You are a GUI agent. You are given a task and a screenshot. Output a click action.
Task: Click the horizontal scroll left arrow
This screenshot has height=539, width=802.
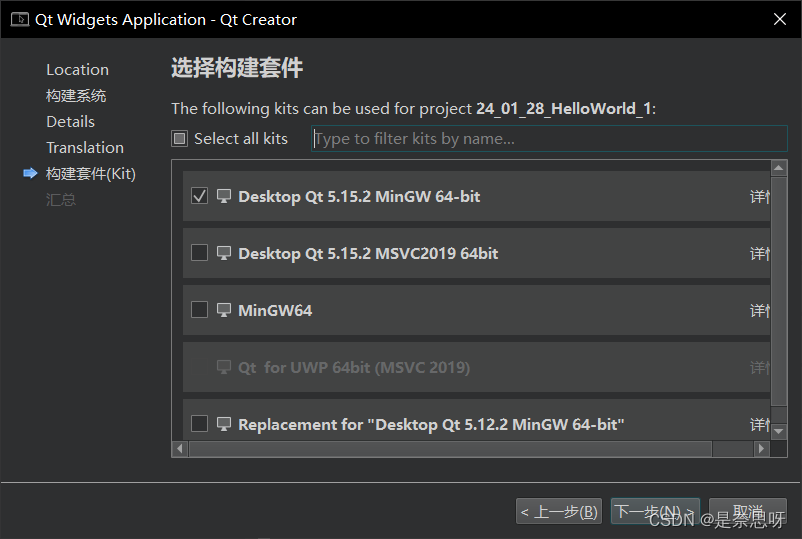(x=180, y=448)
